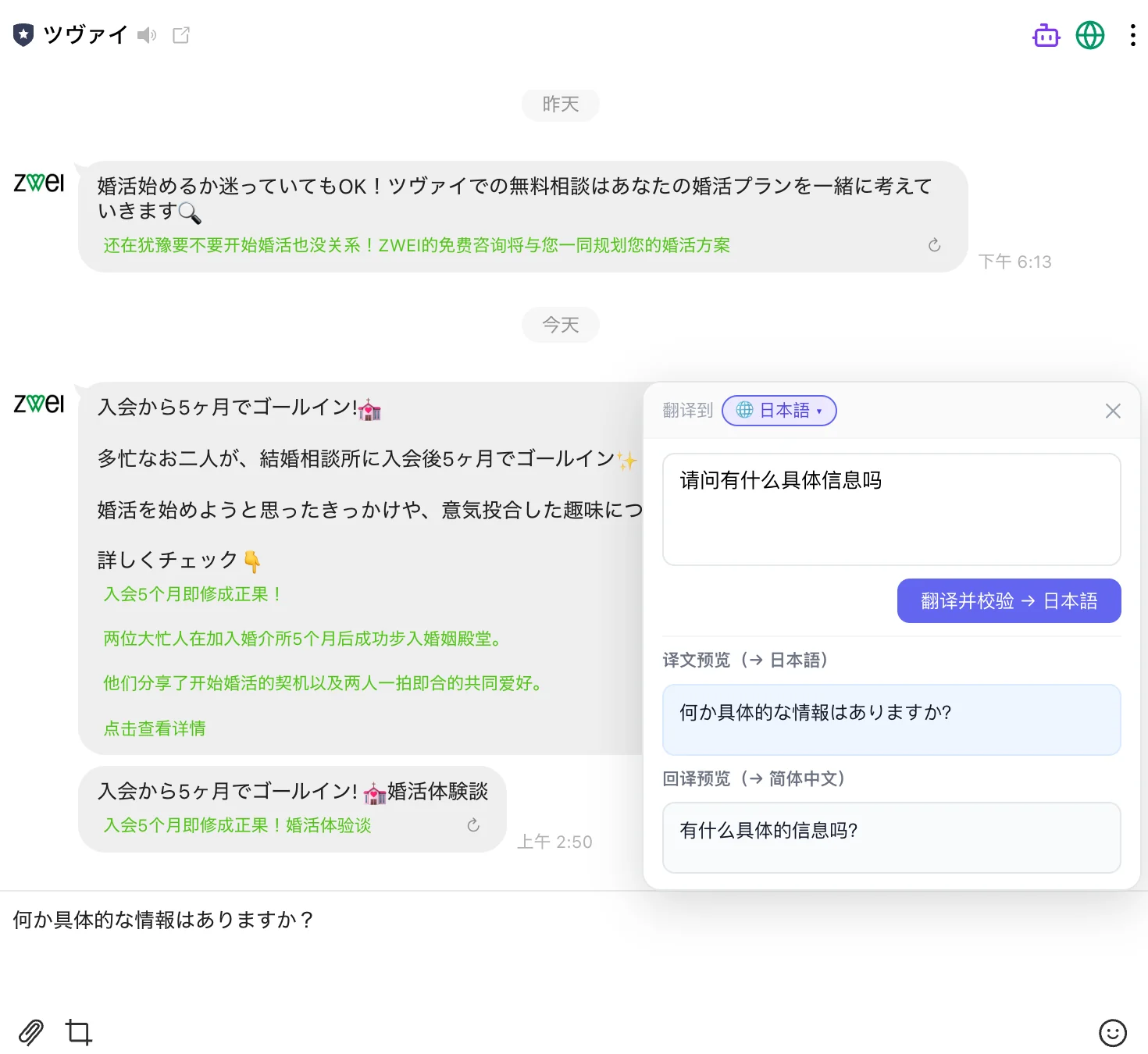Click the source text box 请问有什么具体信息吗
The image size is (1148, 1054).
891,509
